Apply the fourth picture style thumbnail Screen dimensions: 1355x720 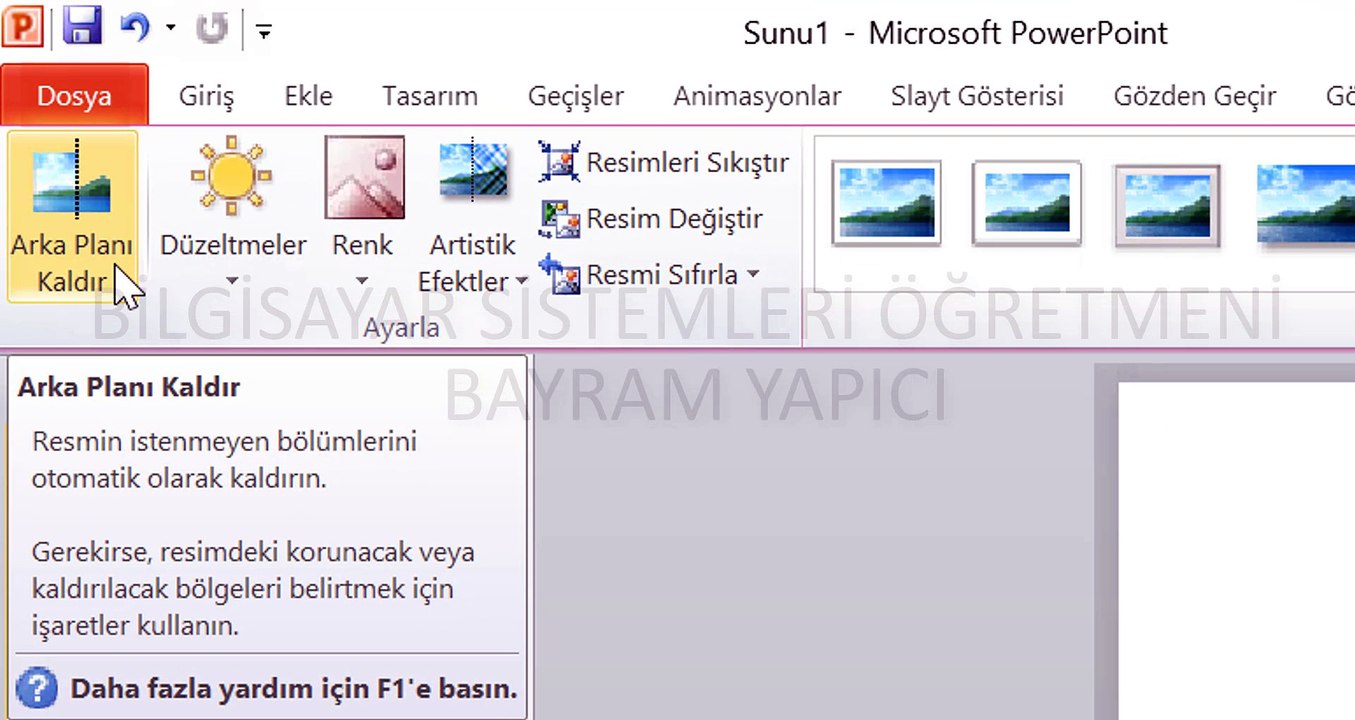pyautogui.click(x=1304, y=204)
